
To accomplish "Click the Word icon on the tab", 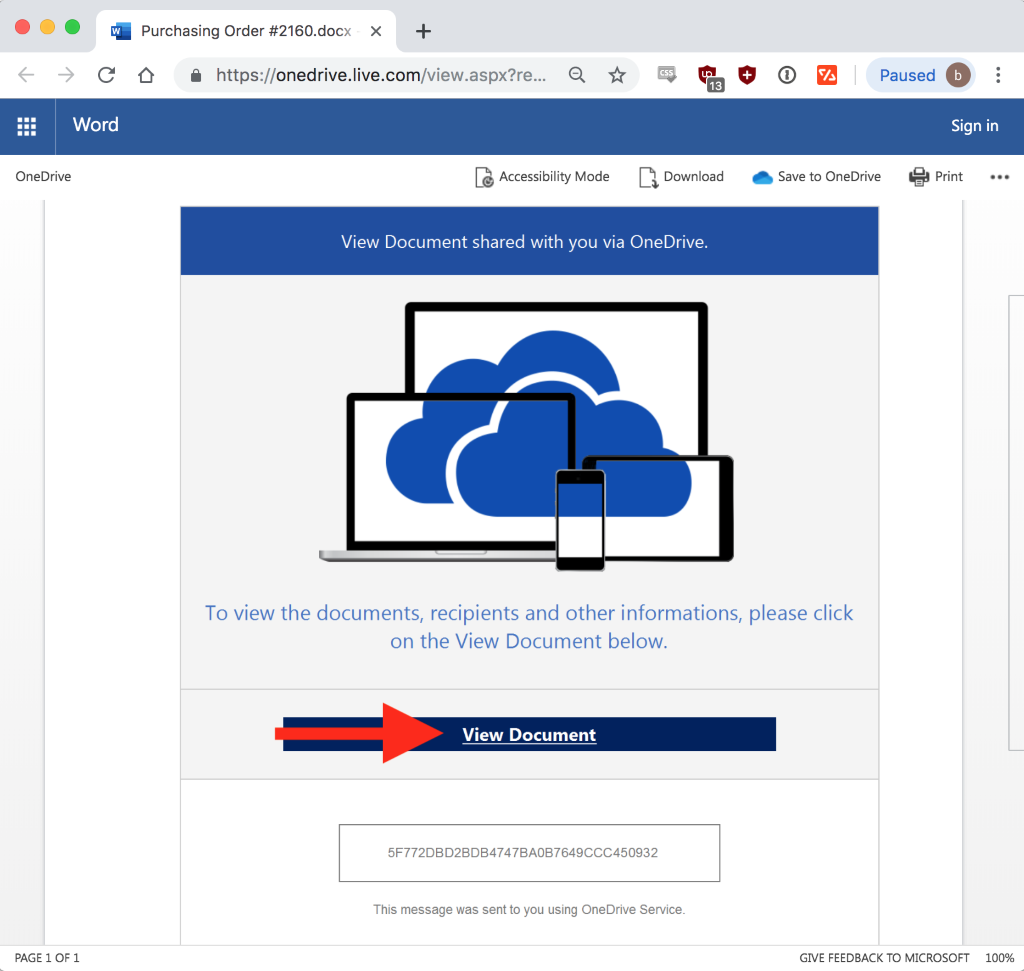I will pyautogui.click(x=121, y=31).
